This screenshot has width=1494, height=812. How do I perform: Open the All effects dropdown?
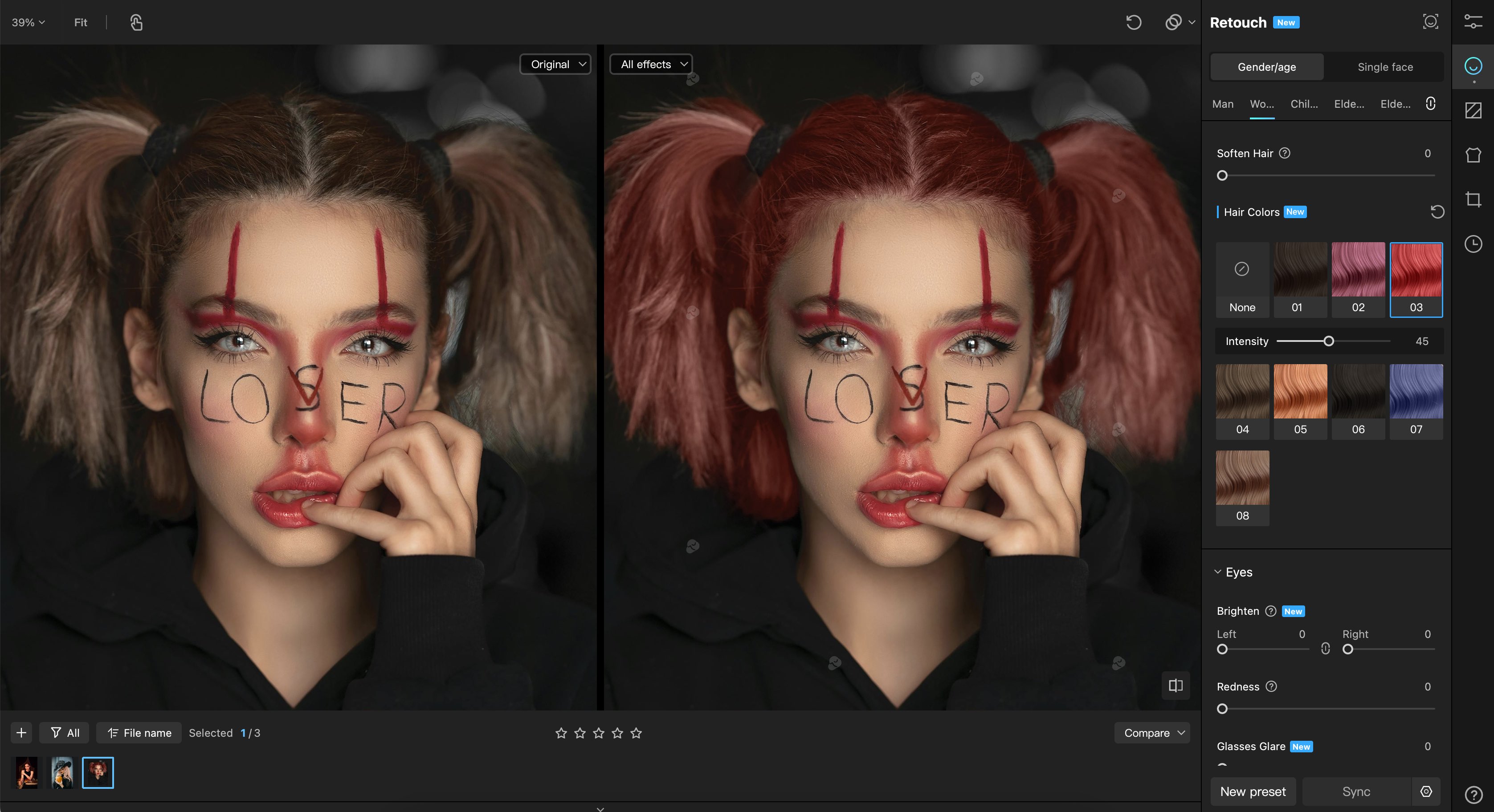coord(651,65)
